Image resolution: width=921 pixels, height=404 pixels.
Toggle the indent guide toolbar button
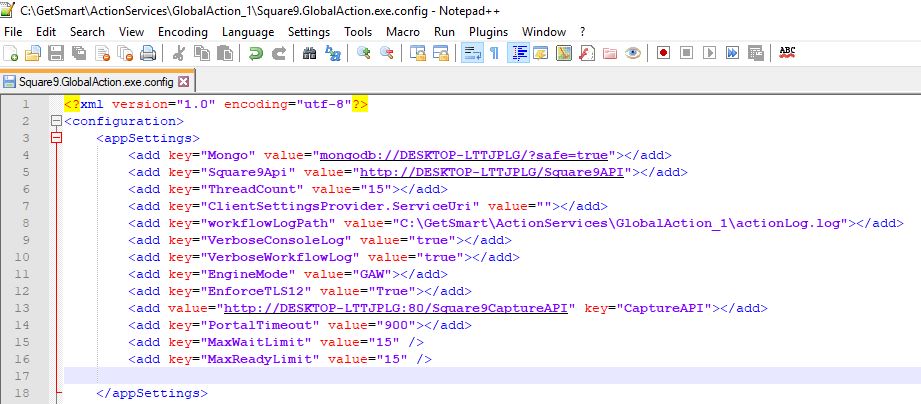(519, 53)
